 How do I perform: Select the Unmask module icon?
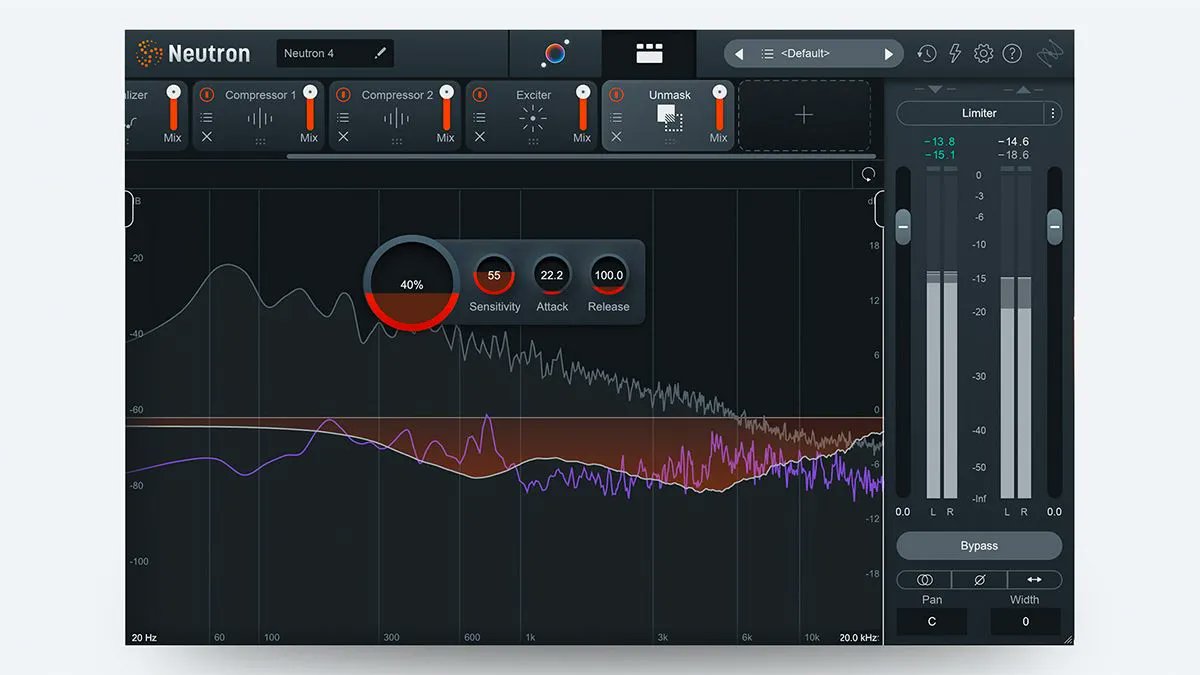pos(668,118)
